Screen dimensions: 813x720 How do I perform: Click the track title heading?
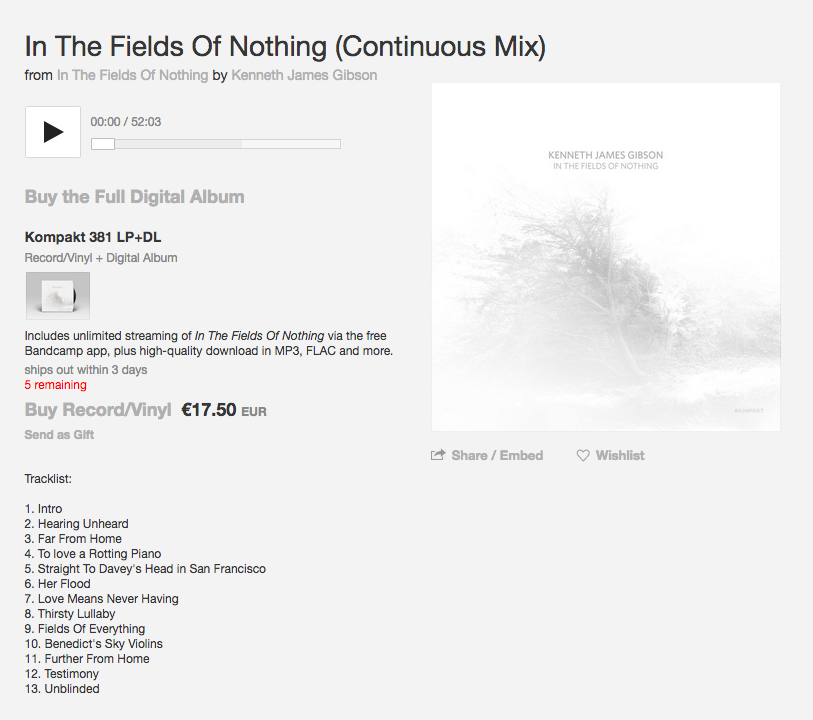click(285, 46)
